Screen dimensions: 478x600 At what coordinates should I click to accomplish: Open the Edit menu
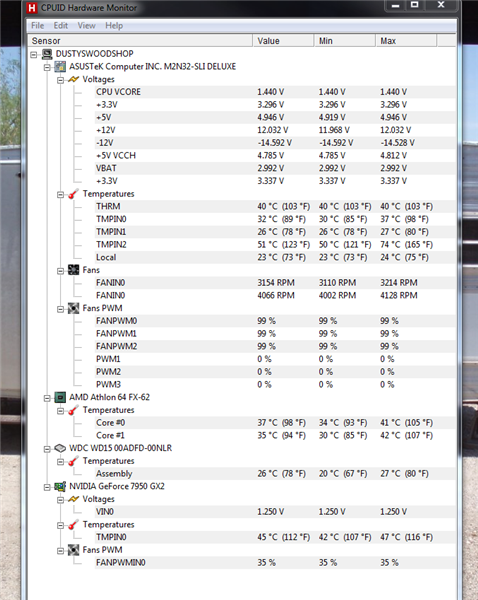60,26
